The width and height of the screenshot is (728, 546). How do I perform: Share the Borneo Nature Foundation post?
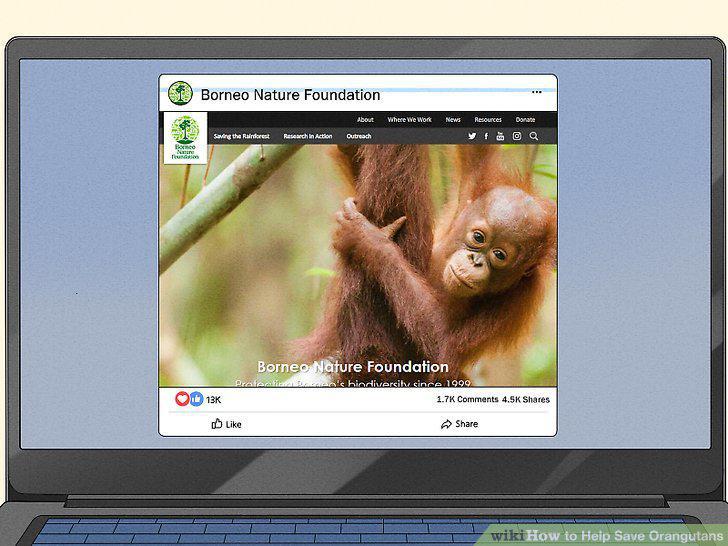pyautogui.click(x=459, y=424)
